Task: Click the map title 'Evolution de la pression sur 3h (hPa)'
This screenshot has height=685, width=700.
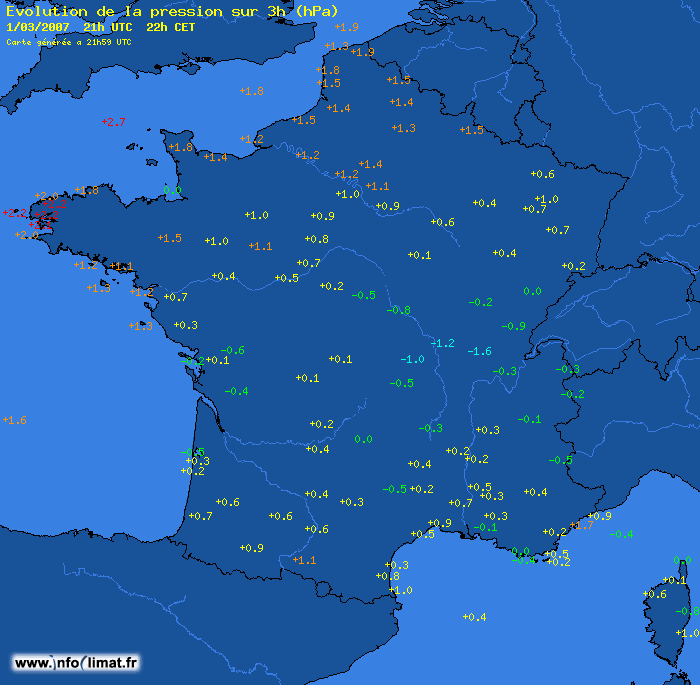Action: [x=172, y=11]
